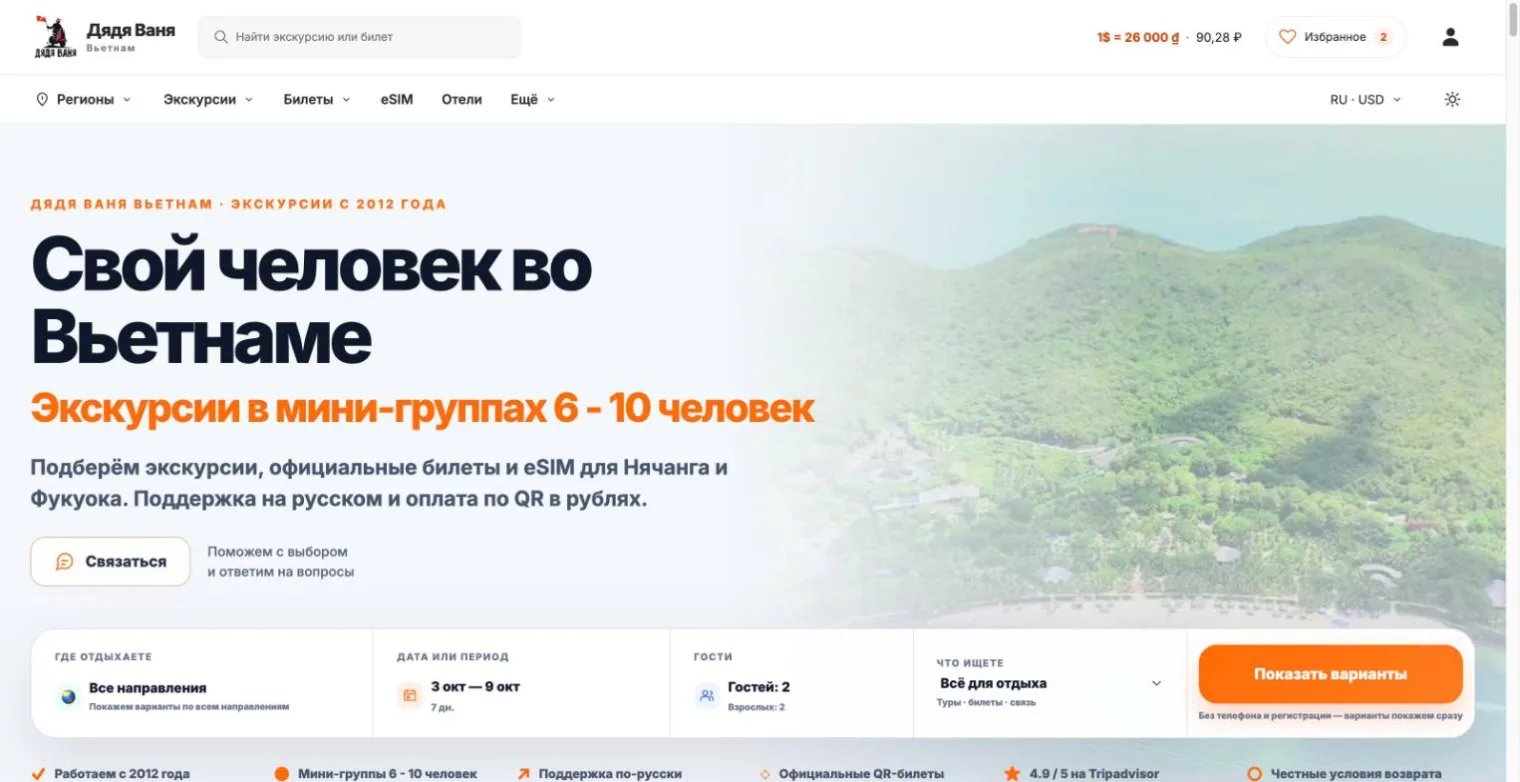Click the text Официальные QR-билеты
Image resolution: width=1520 pixels, height=782 pixels.
click(861, 774)
